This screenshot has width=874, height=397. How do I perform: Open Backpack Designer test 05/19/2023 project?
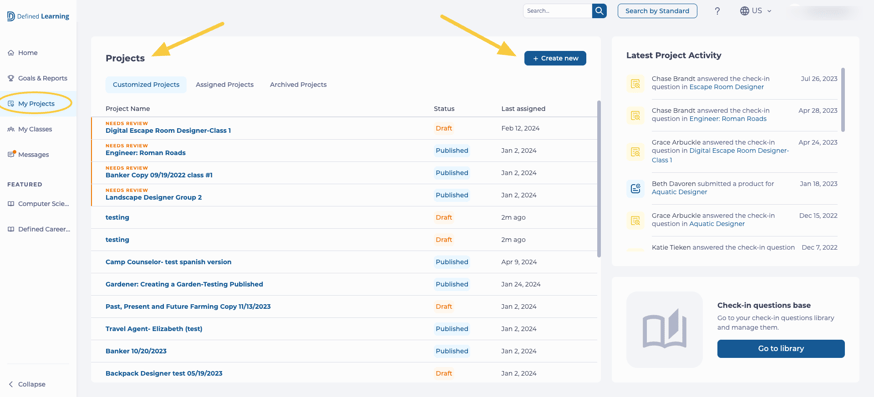tap(164, 374)
